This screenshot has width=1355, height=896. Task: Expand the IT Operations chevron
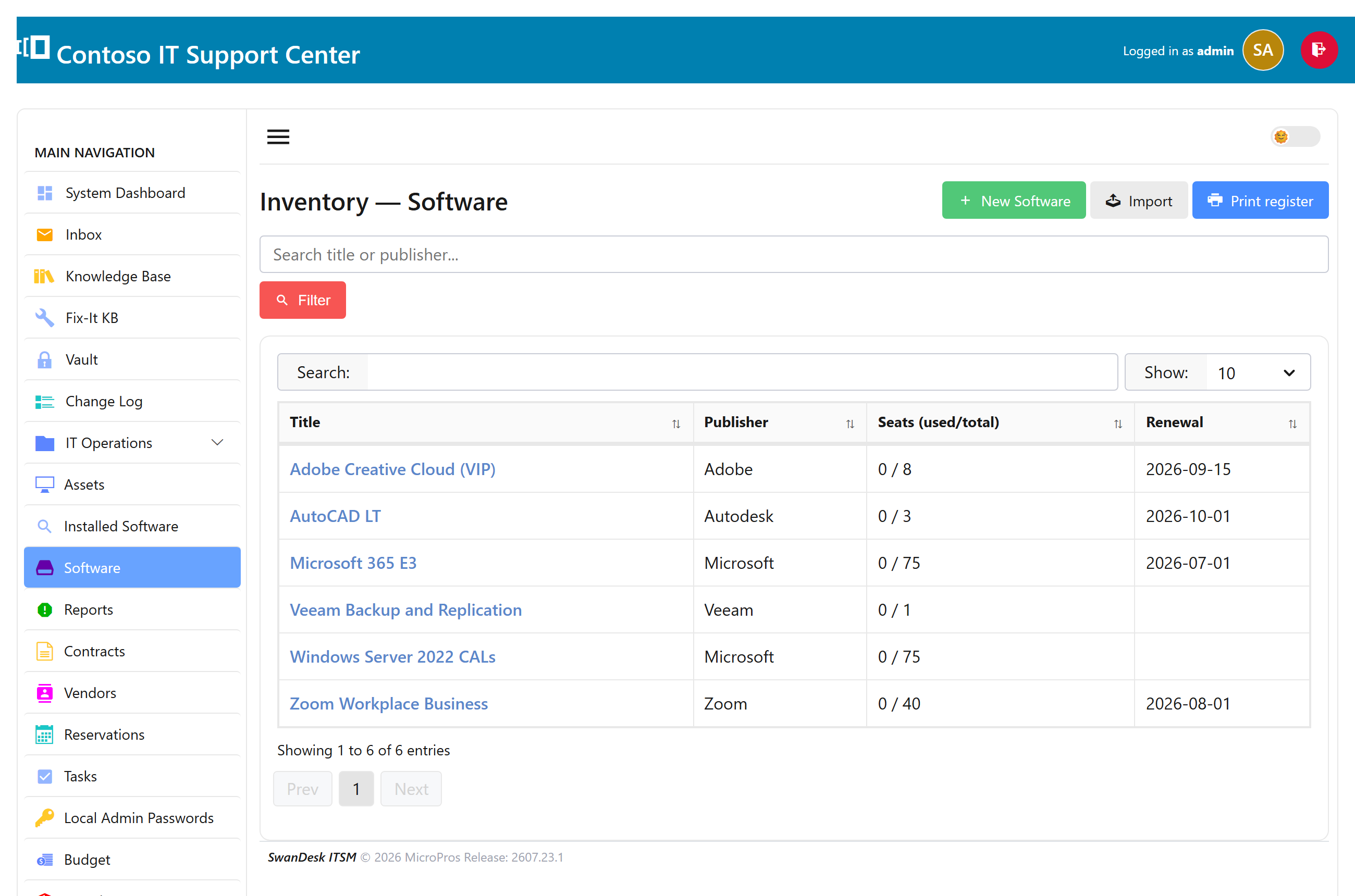pyautogui.click(x=217, y=443)
